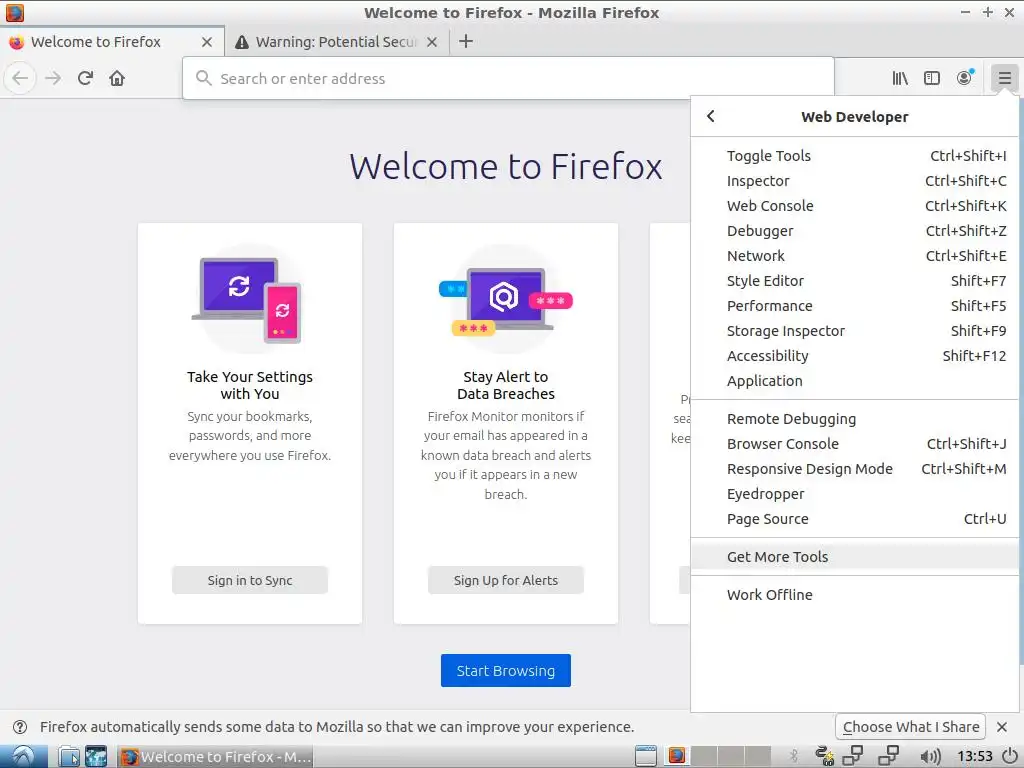Click the show desktop icon in the taskbar

tap(646, 756)
